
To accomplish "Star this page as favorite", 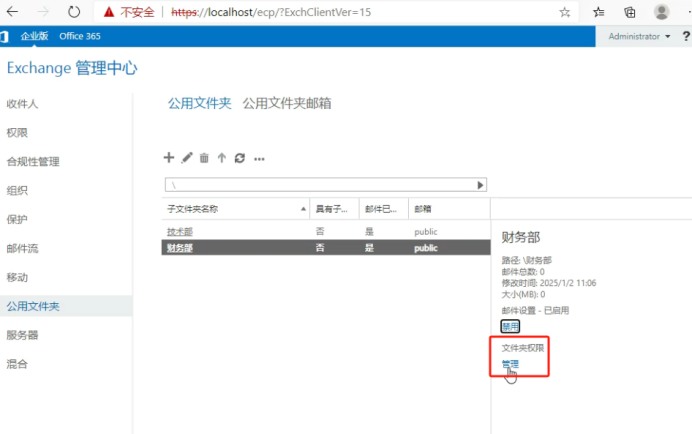I will point(564,12).
